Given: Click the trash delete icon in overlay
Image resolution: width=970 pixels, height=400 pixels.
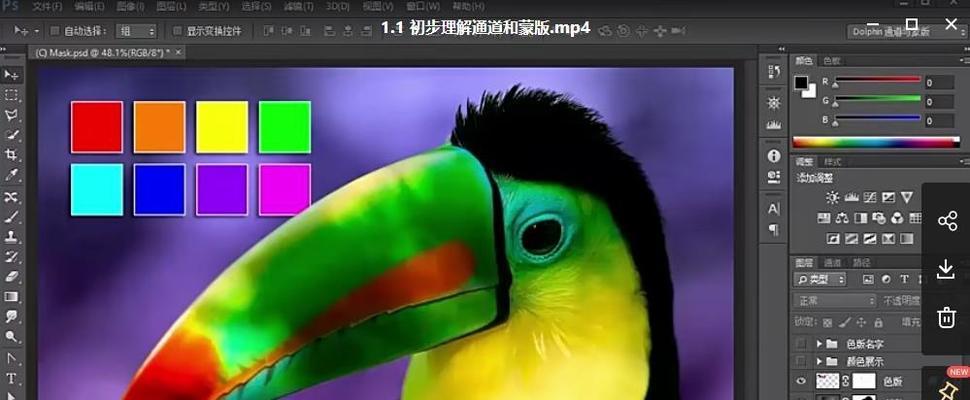Looking at the screenshot, I should 946,317.
